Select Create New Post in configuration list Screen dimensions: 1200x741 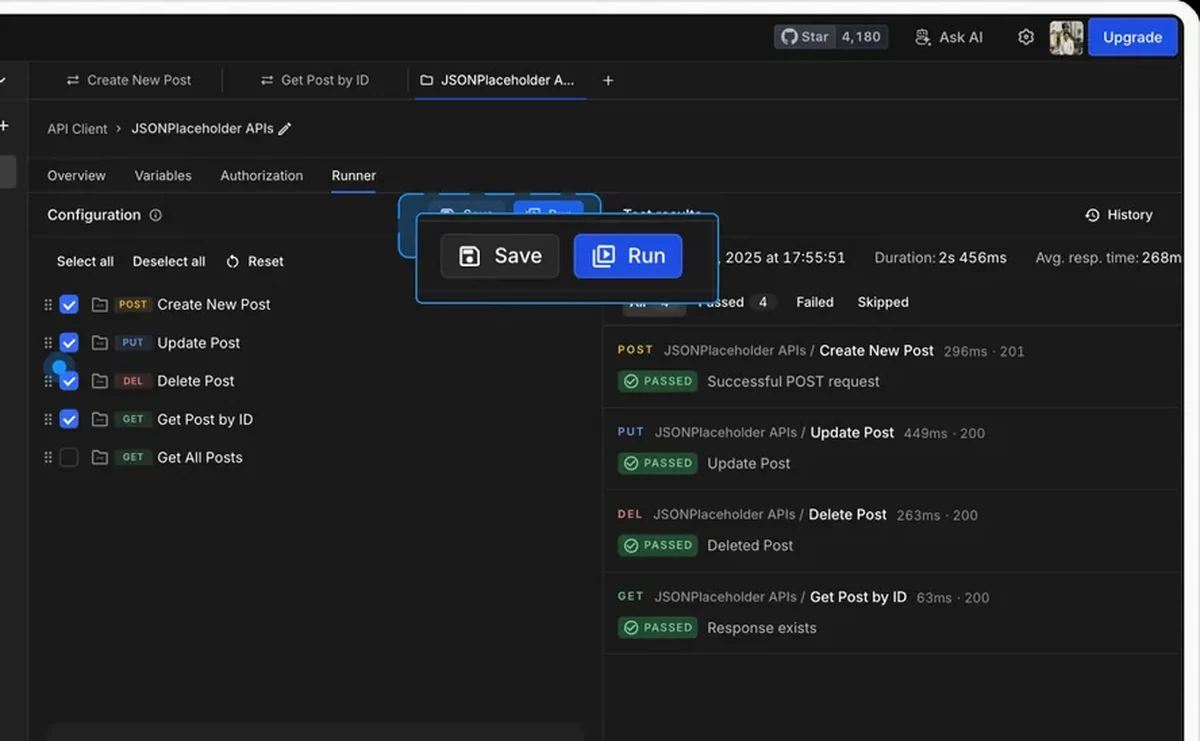214,304
